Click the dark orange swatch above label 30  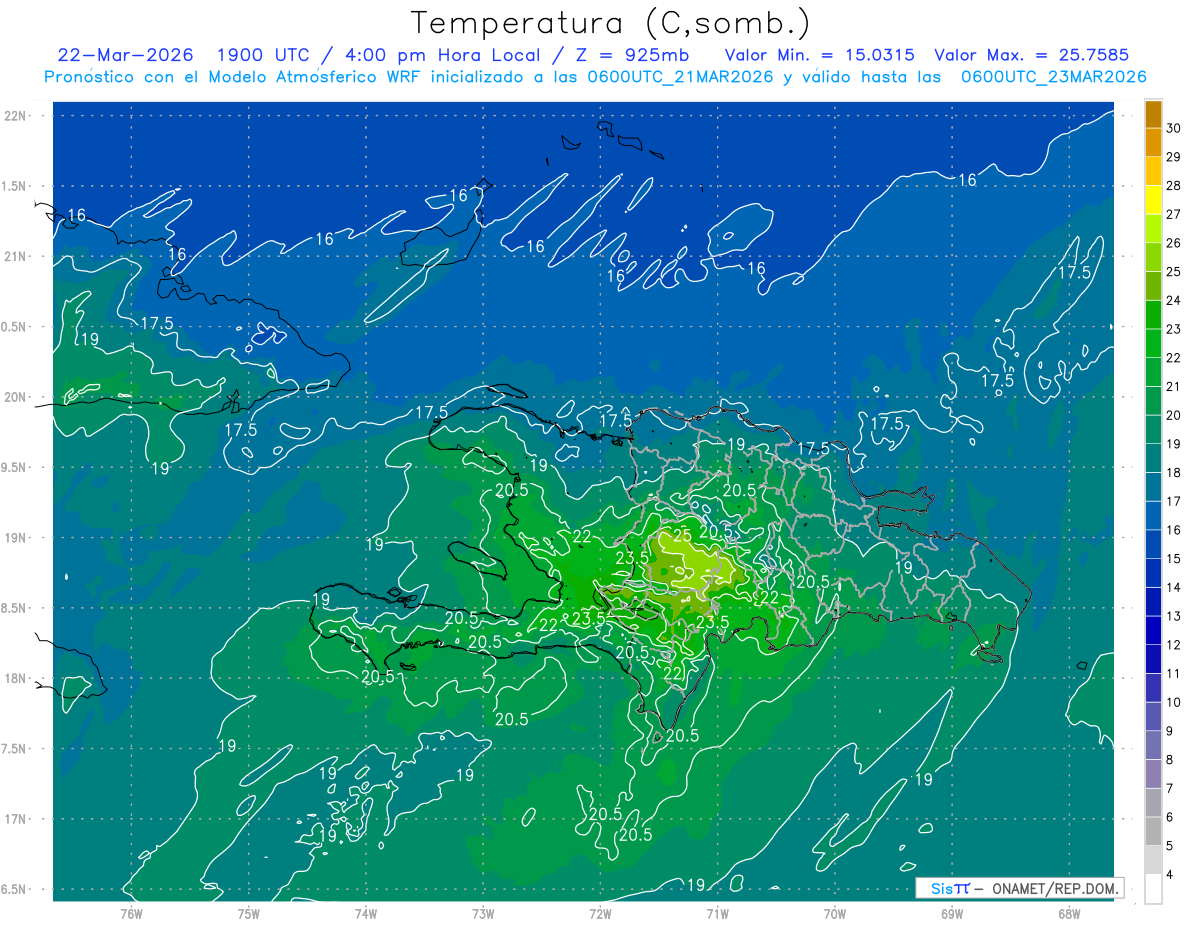[1153, 113]
